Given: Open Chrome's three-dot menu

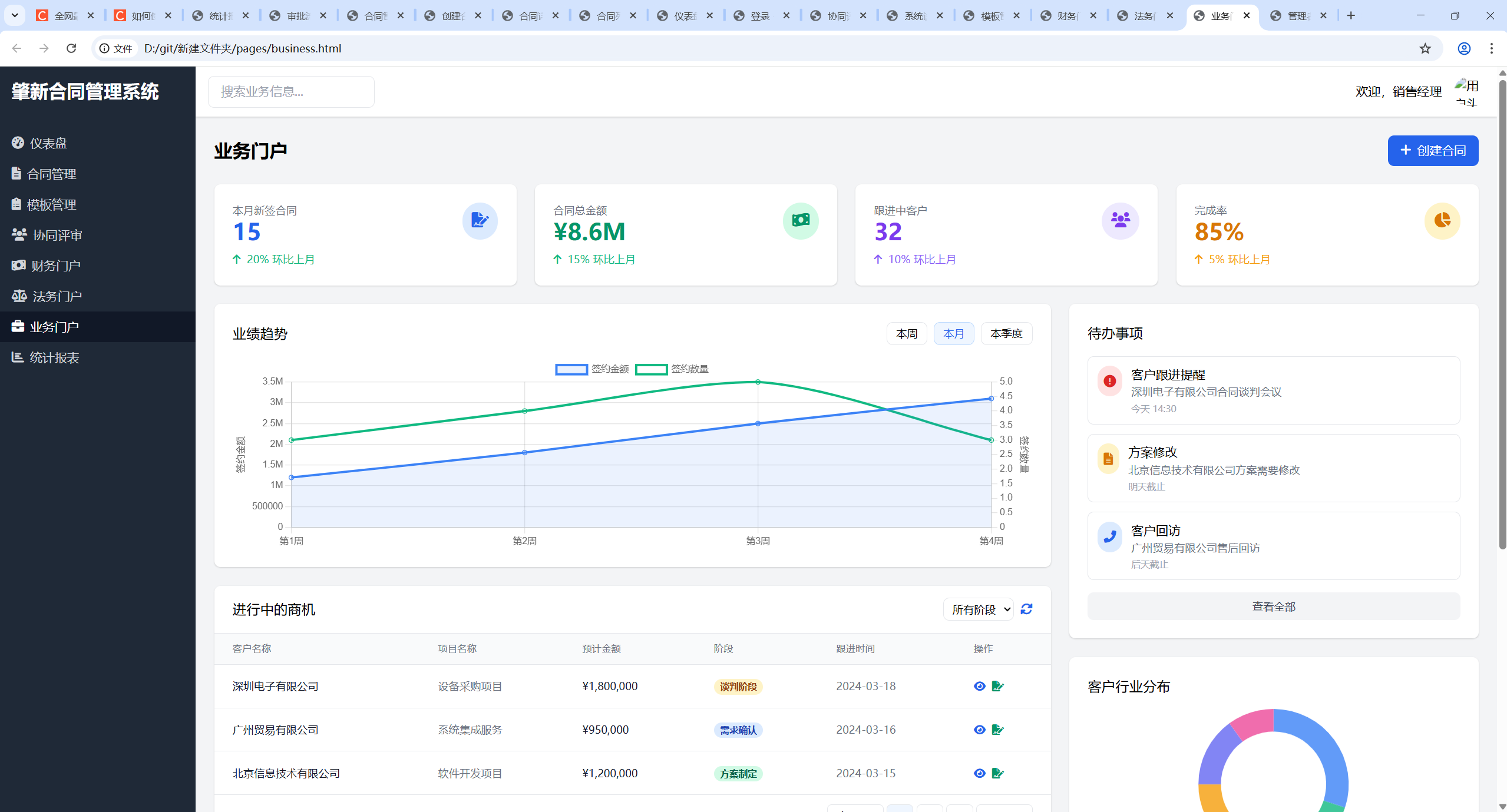Looking at the screenshot, I should (1491, 48).
